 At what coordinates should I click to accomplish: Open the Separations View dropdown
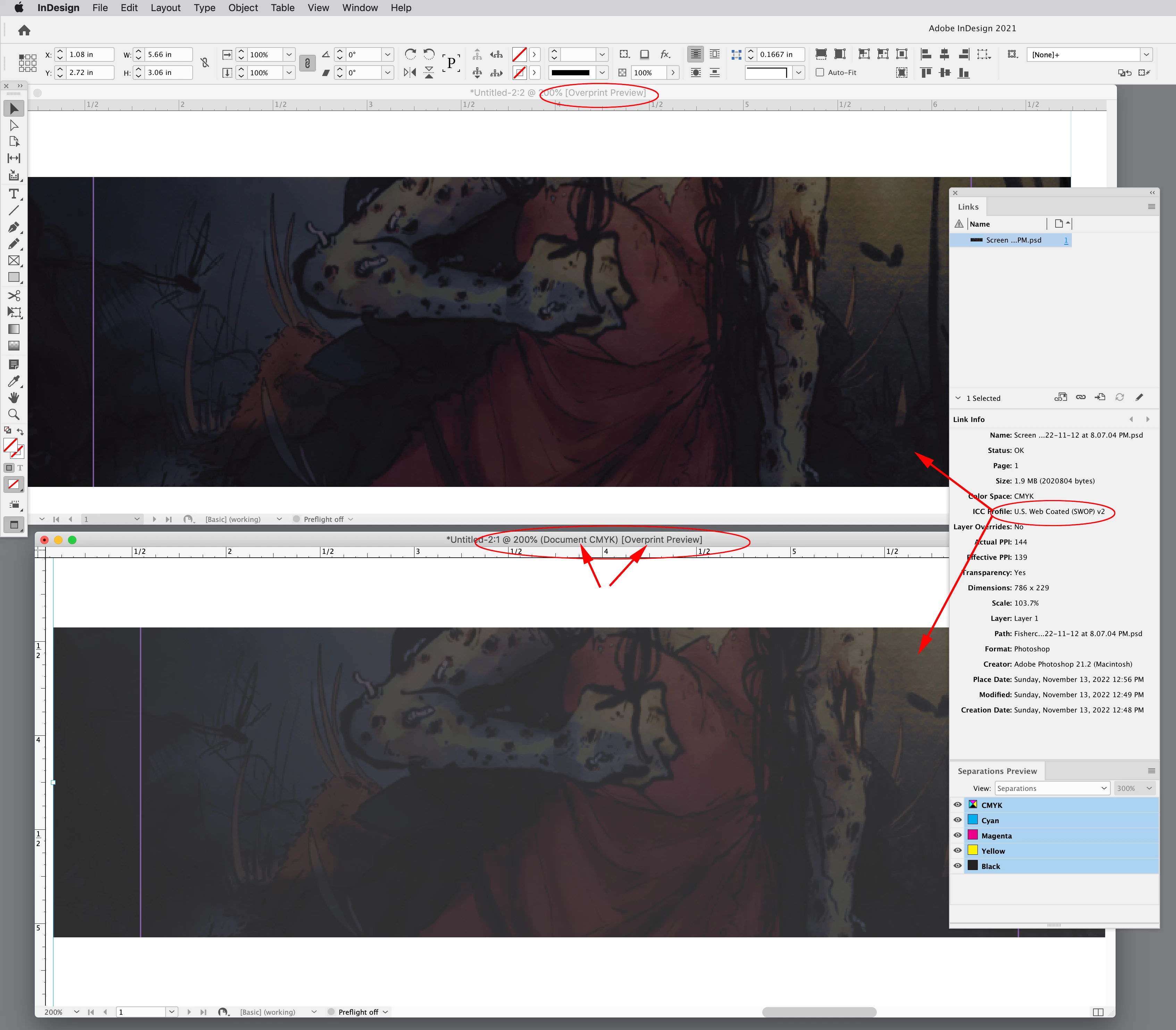click(1052, 788)
